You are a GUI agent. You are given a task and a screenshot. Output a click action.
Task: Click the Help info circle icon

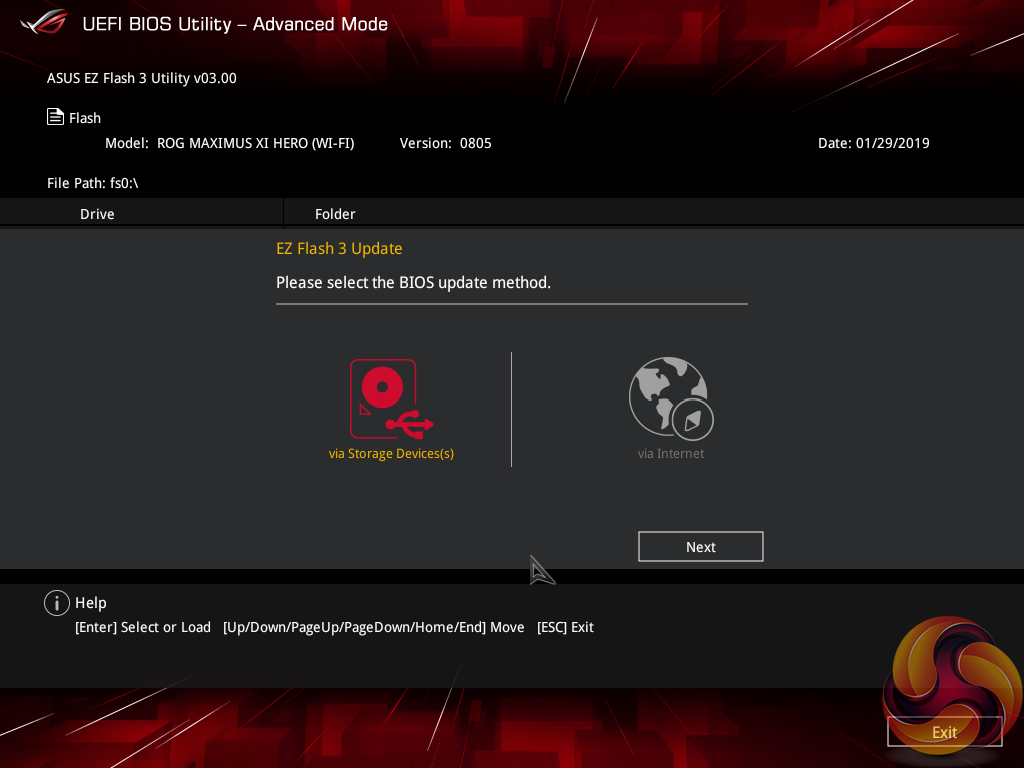(x=57, y=603)
